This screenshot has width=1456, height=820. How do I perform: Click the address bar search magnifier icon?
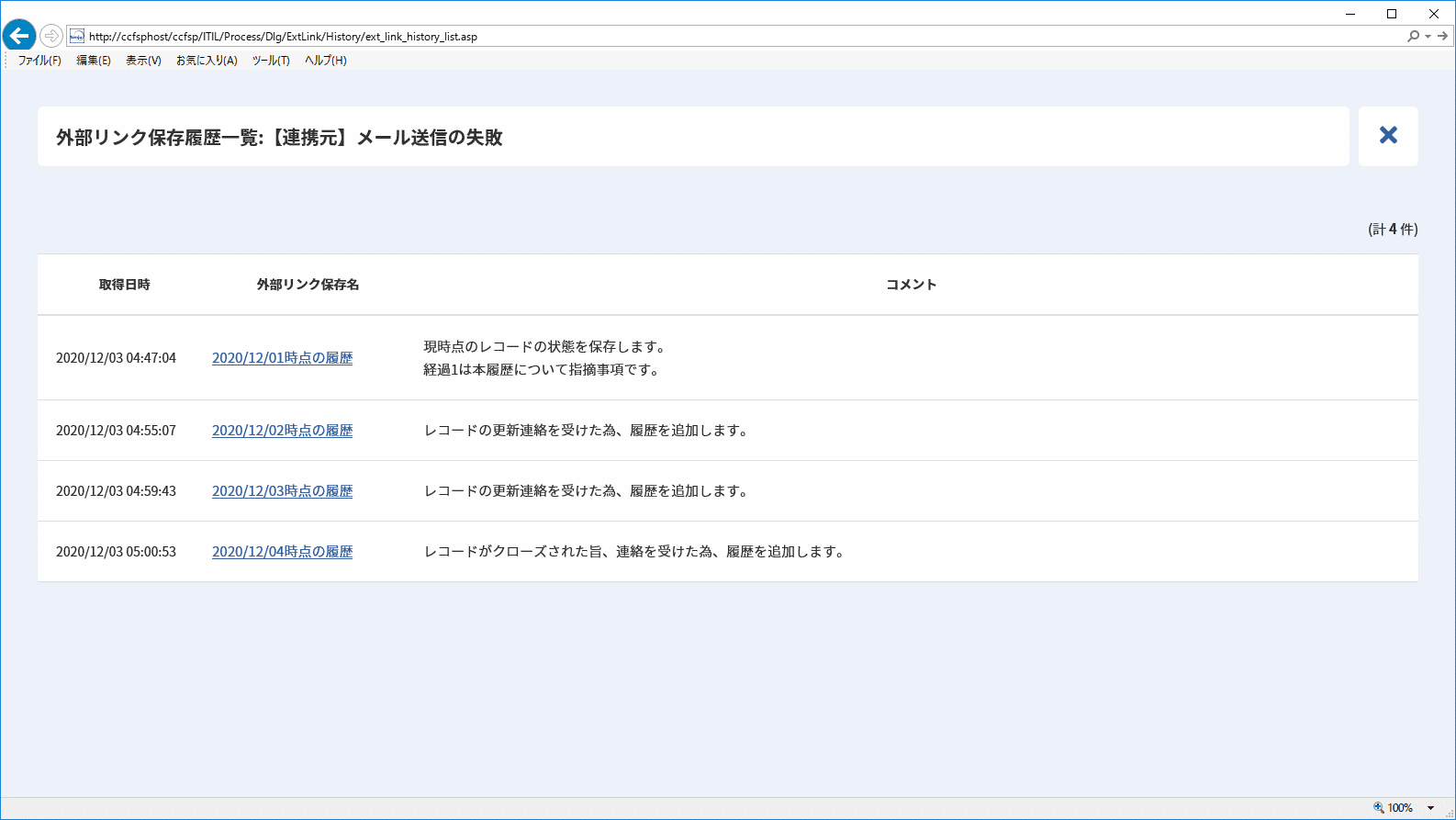pyautogui.click(x=1413, y=36)
